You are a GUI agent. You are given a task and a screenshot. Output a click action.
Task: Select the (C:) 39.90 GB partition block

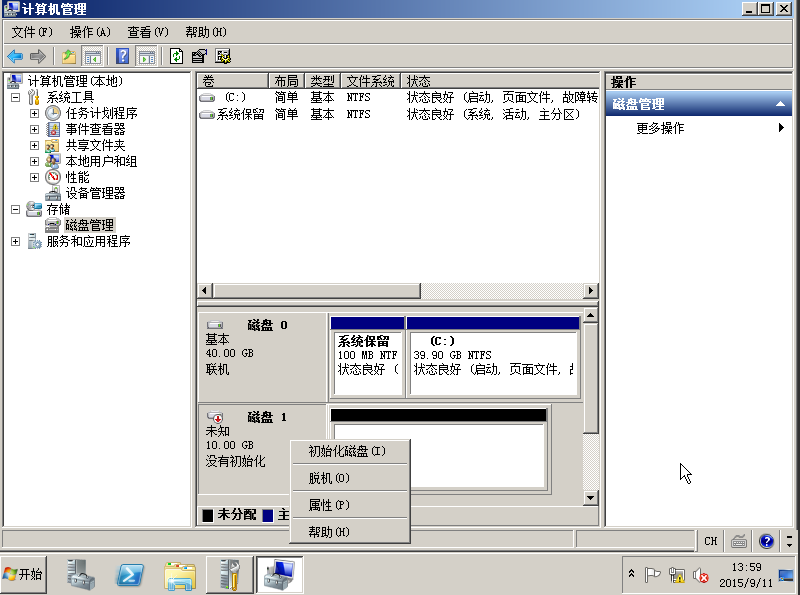coord(493,357)
